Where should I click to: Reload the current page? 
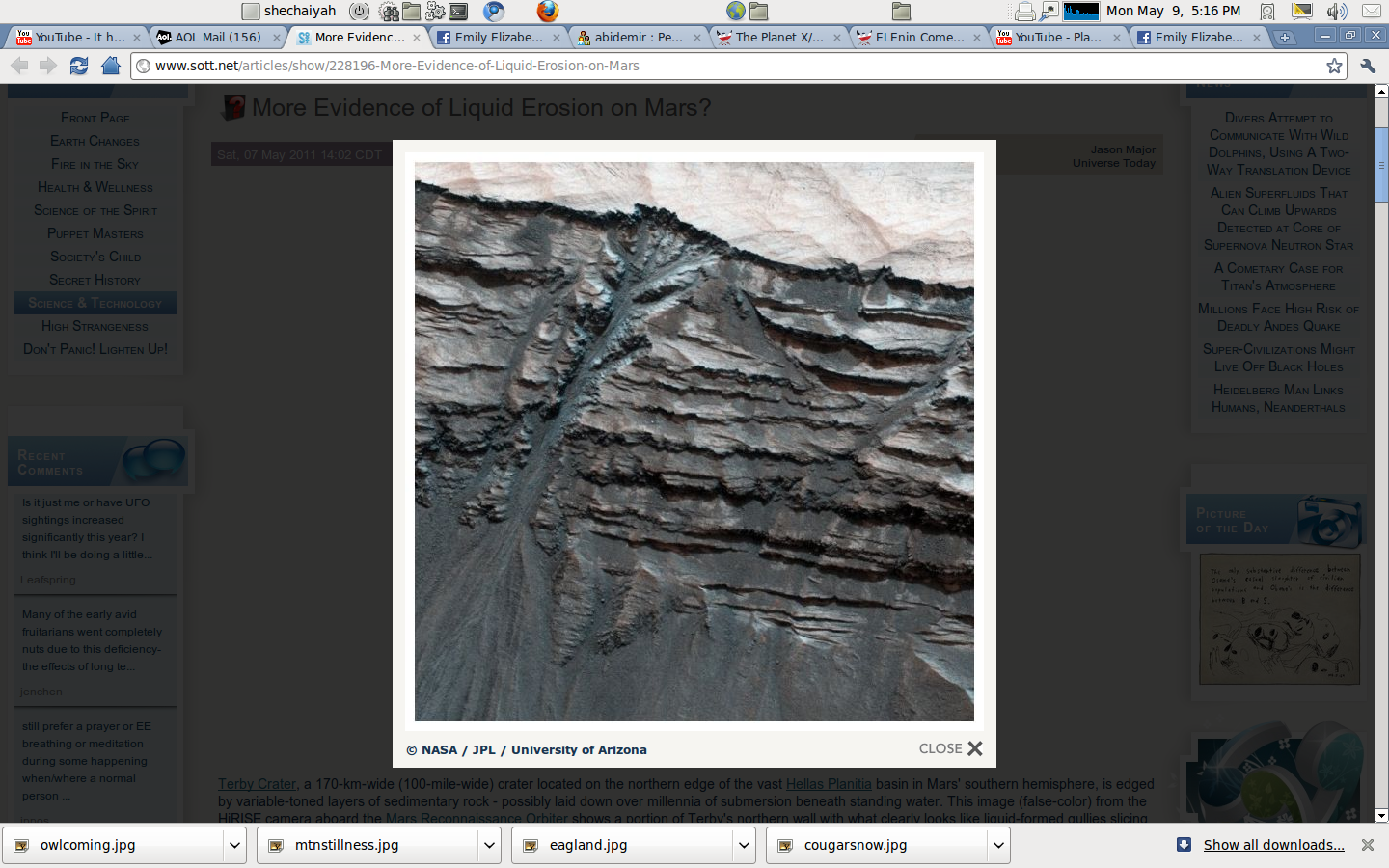click(79, 66)
